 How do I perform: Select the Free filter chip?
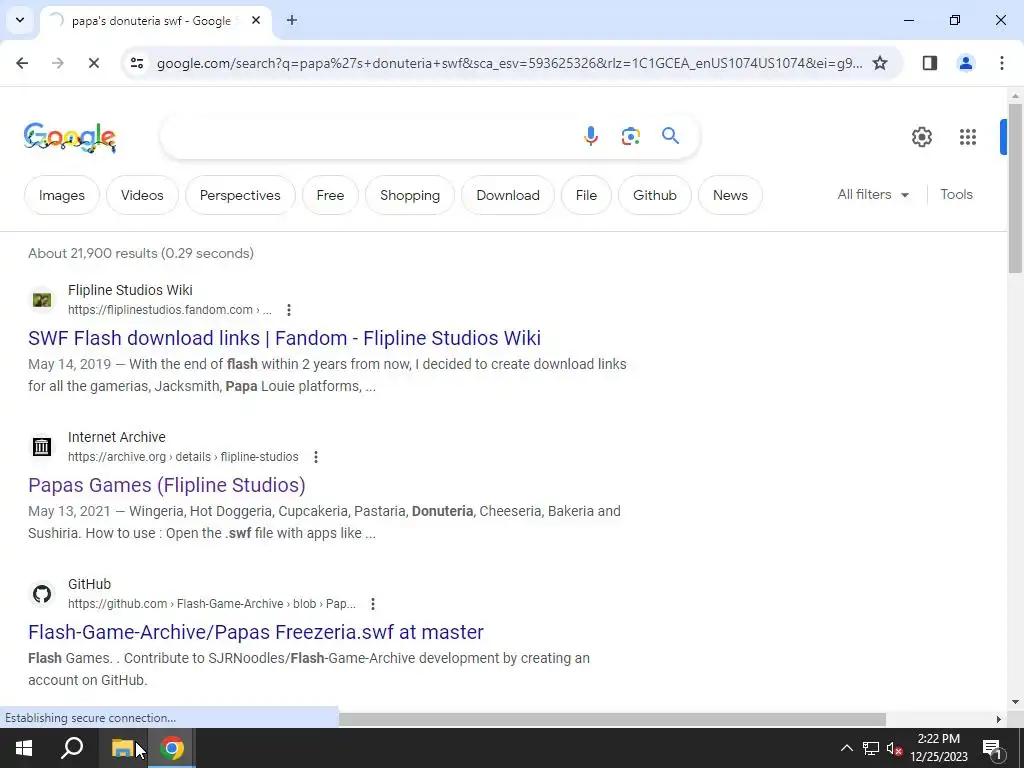[330, 195]
